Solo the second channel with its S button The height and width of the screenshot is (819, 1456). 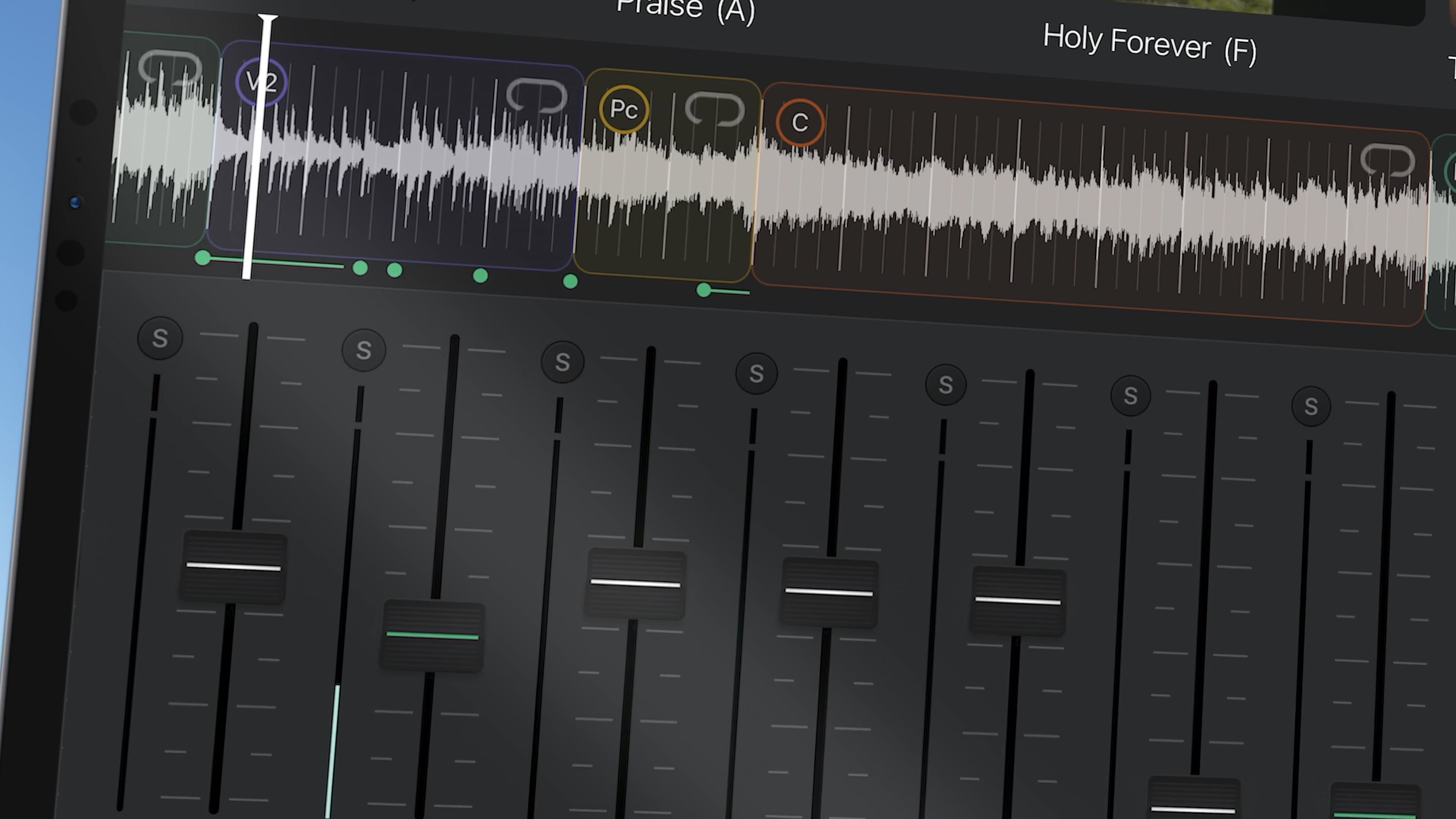pos(364,350)
